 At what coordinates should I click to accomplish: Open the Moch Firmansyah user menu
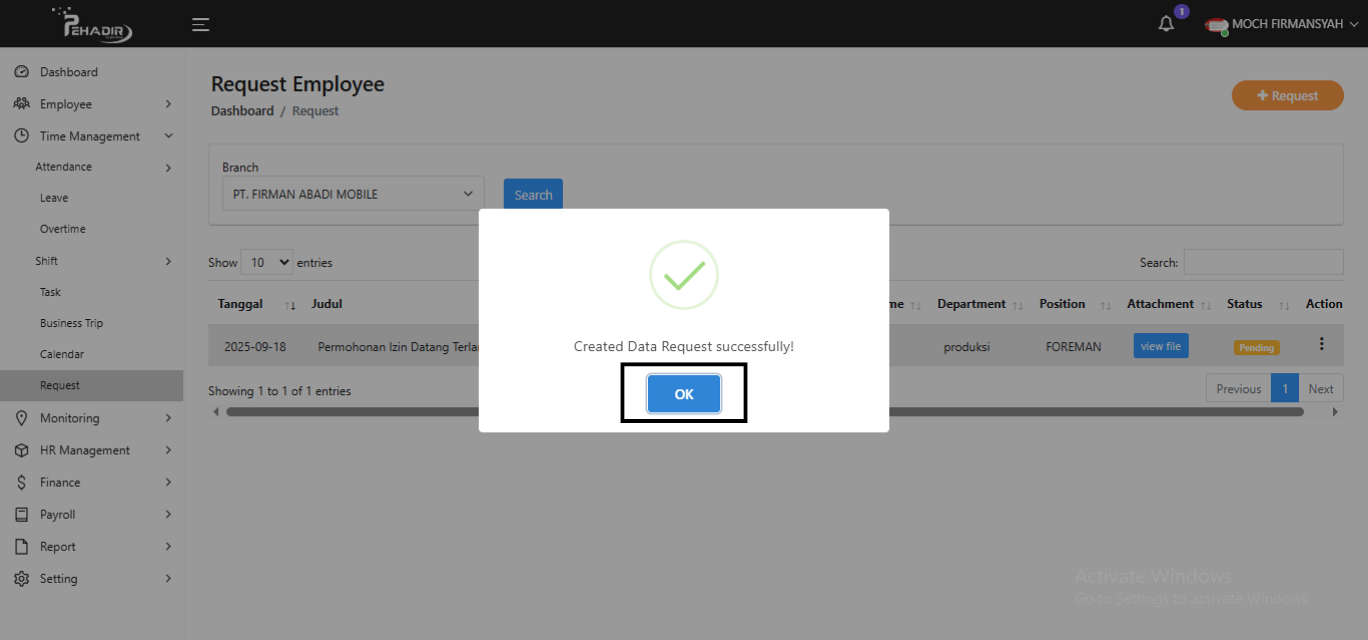1283,24
